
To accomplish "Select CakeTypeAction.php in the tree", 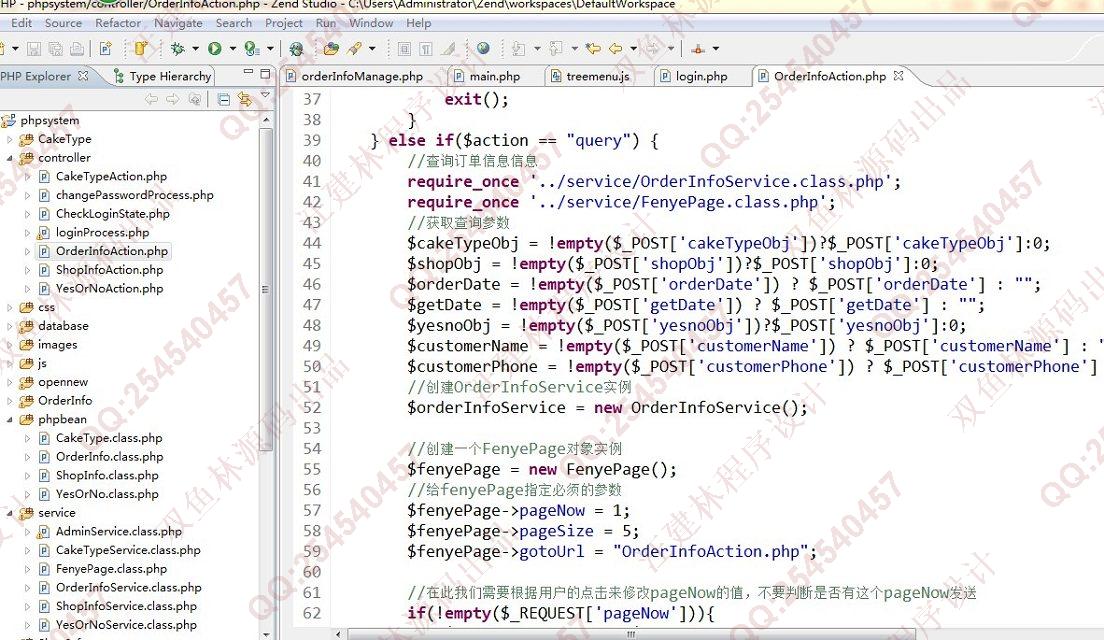I will point(111,177).
